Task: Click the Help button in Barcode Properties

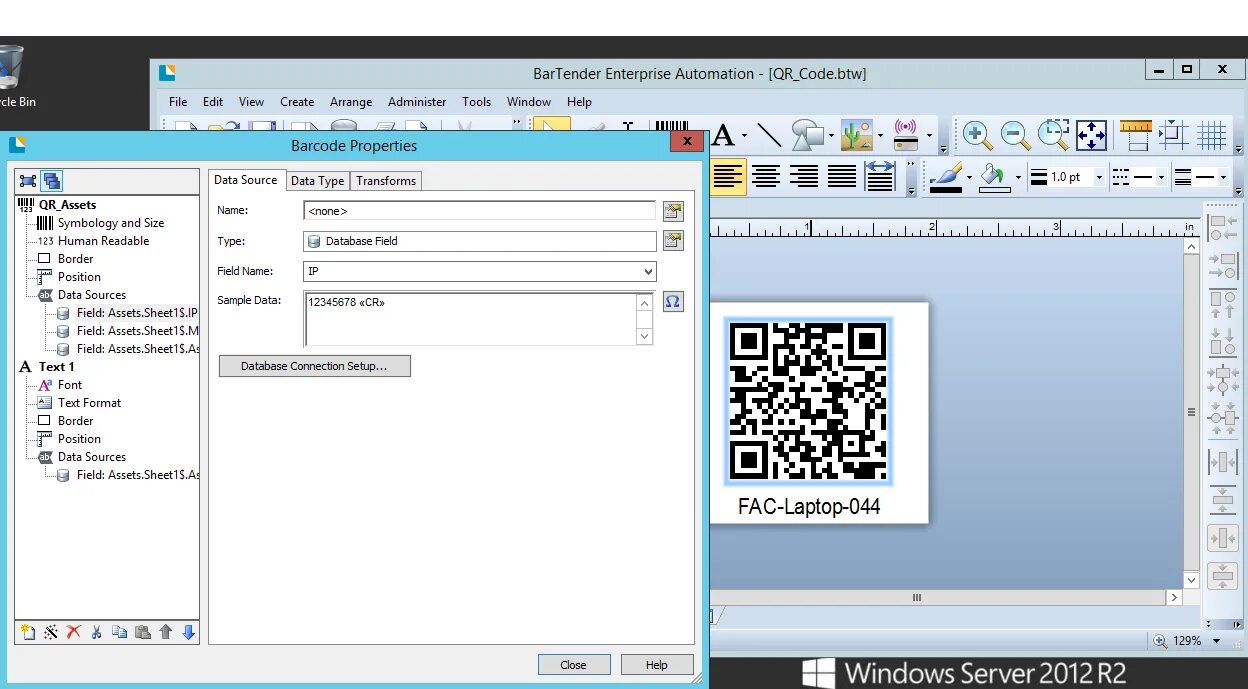Action: point(657,665)
